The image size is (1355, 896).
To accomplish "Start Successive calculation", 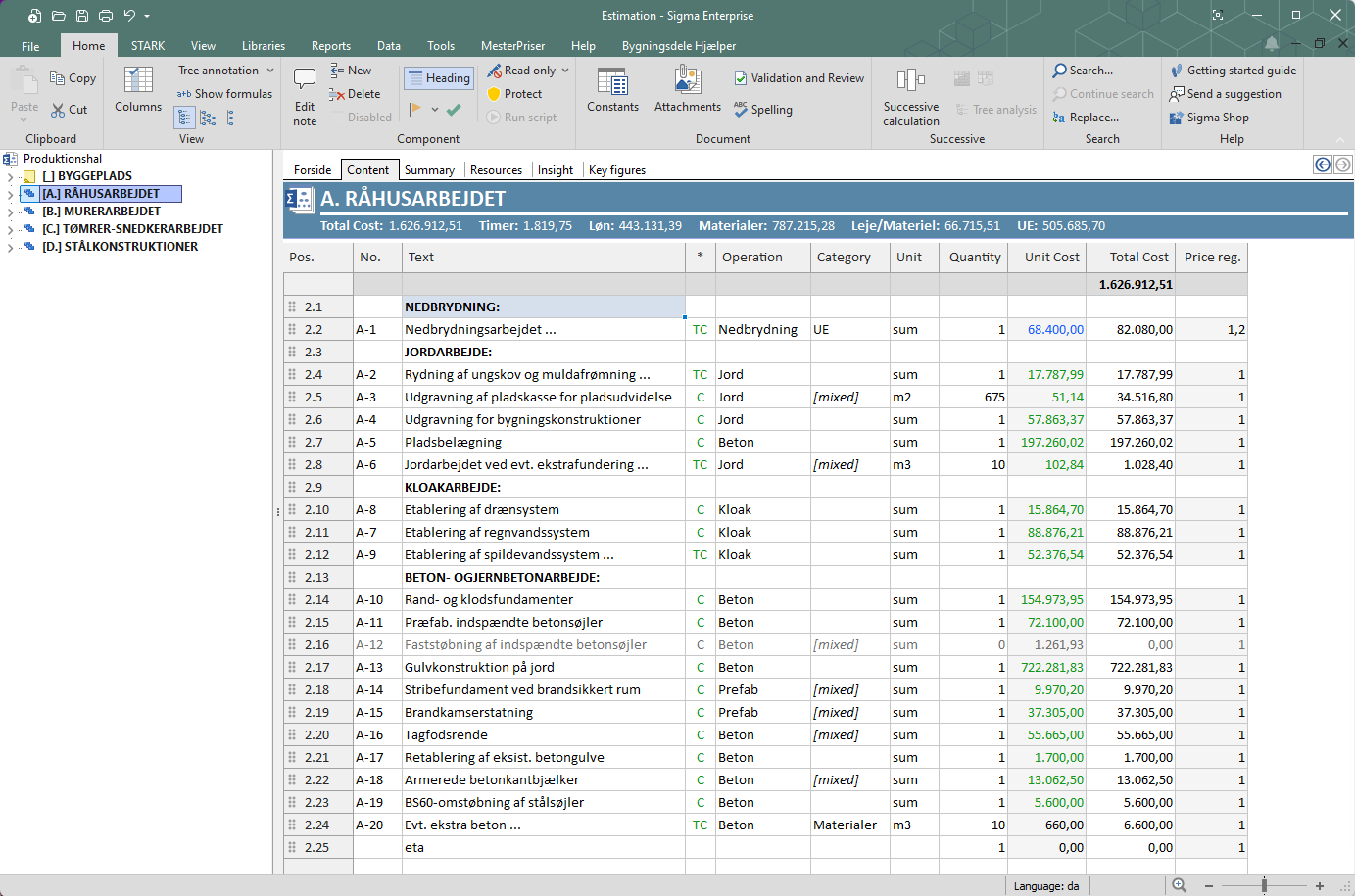I will tap(911, 96).
